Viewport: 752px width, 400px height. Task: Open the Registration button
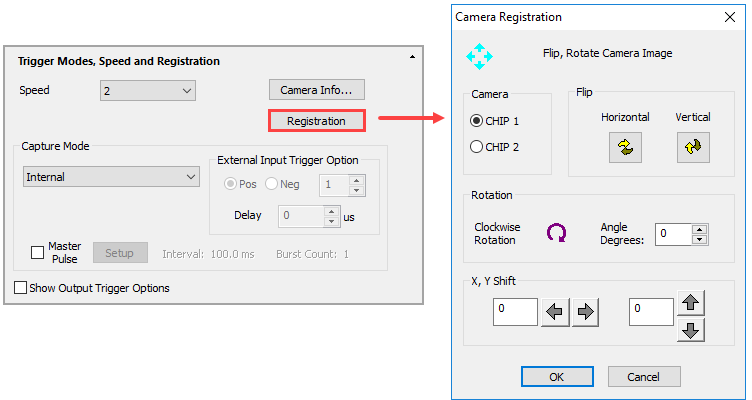(316, 121)
